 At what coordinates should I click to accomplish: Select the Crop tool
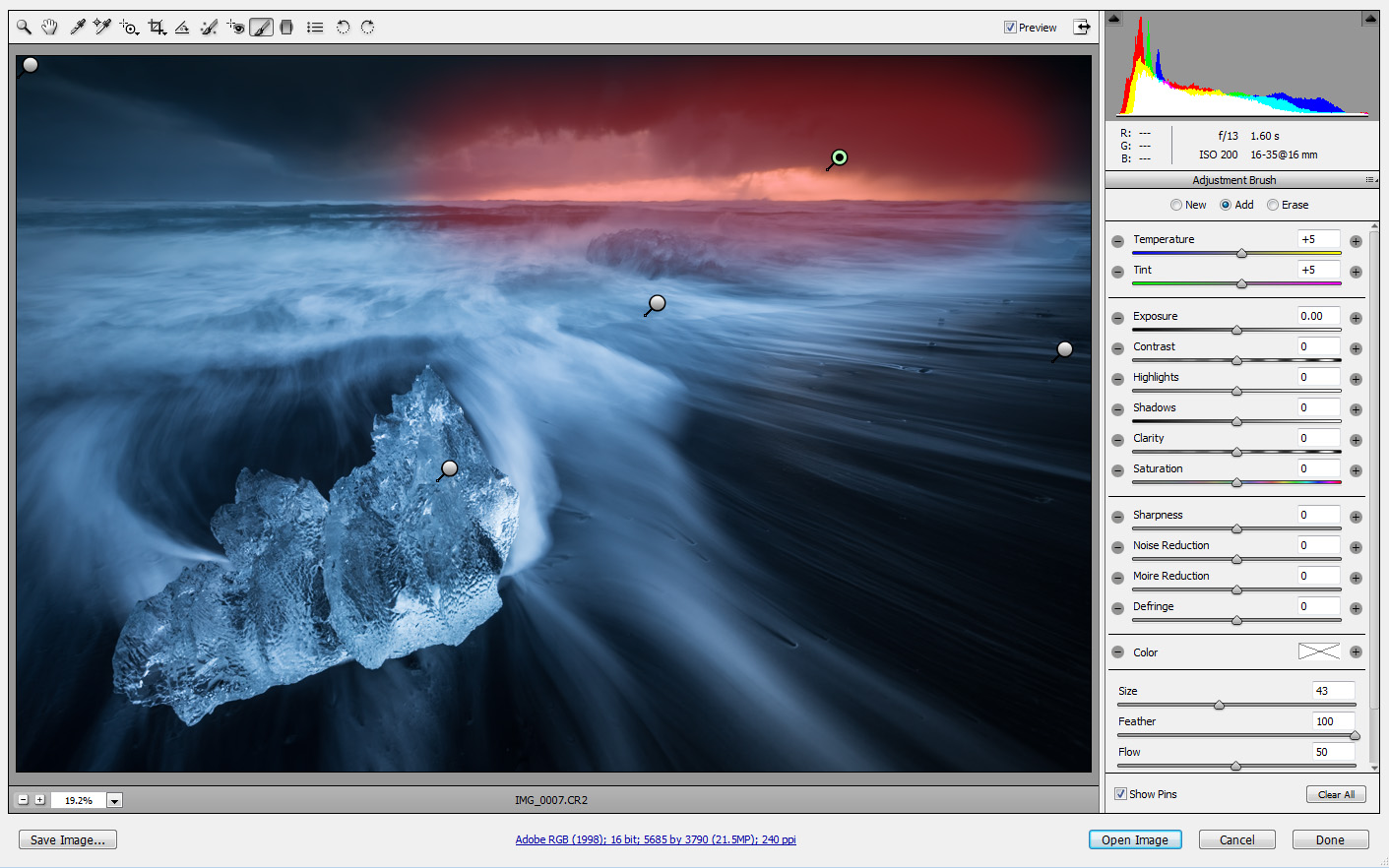pos(155,27)
